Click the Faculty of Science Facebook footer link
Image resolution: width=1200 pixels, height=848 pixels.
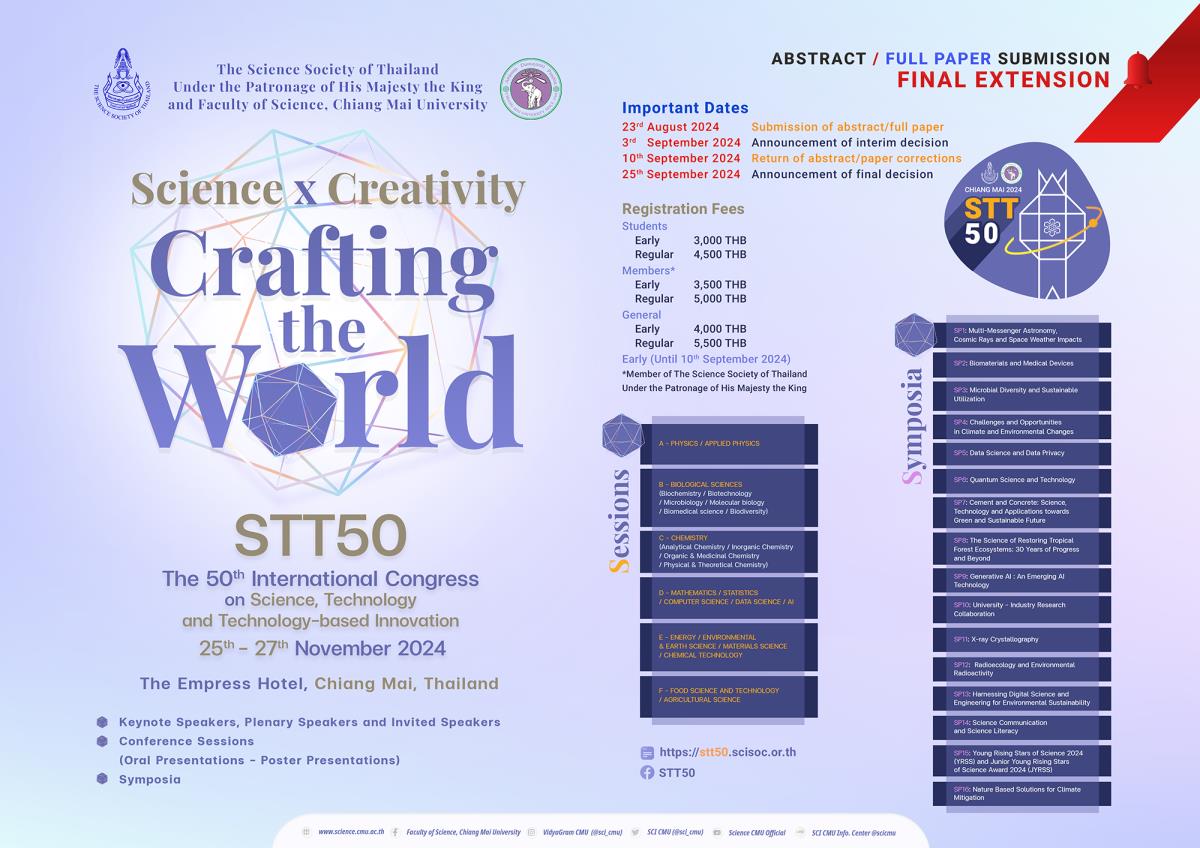(463, 831)
